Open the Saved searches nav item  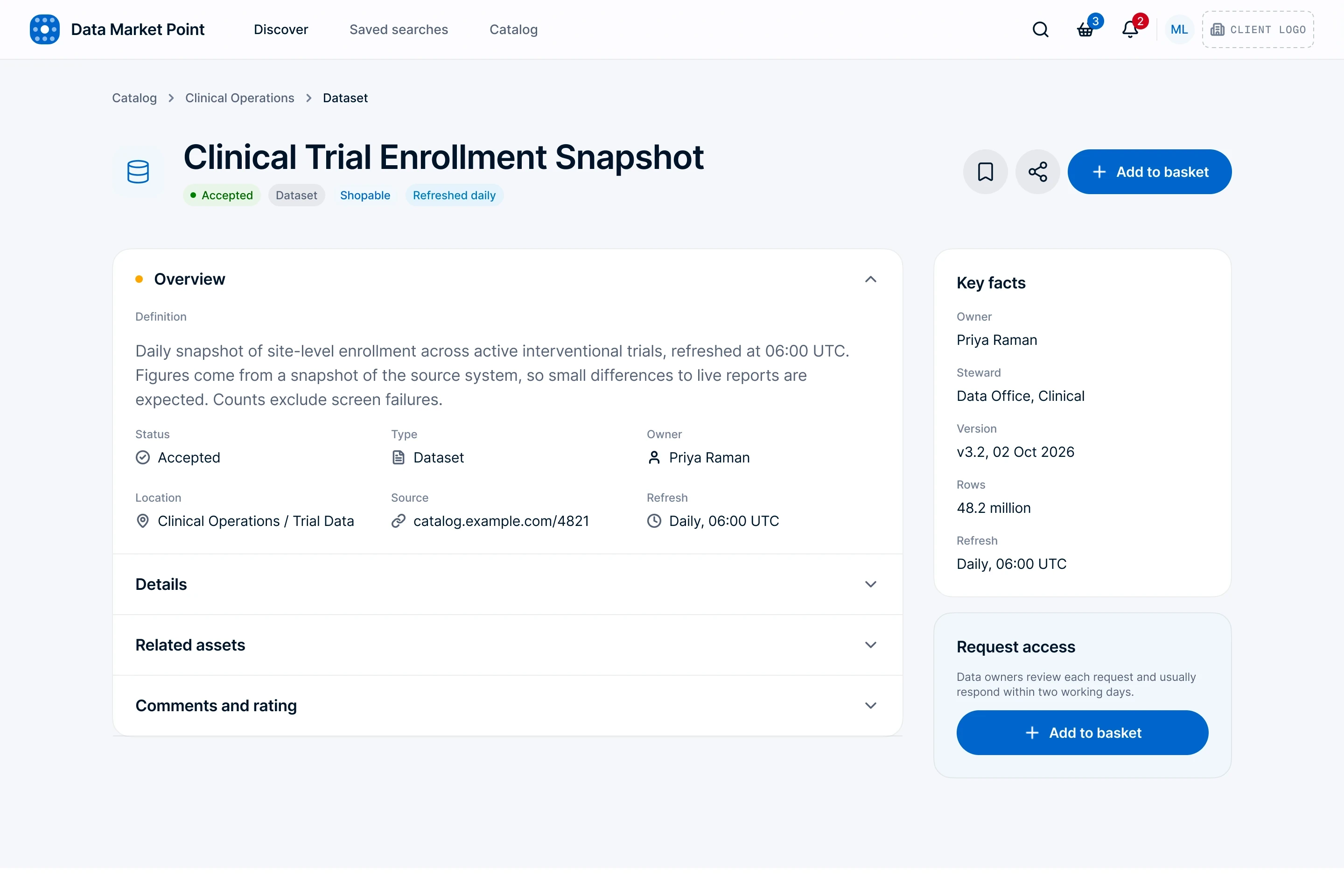pos(399,29)
